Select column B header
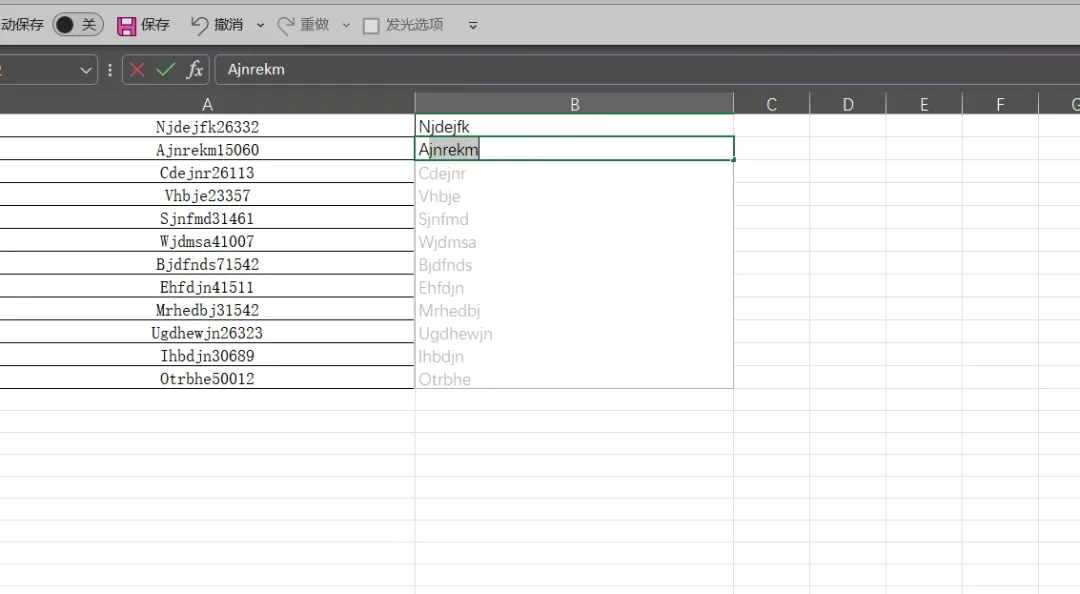 [574, 104]
